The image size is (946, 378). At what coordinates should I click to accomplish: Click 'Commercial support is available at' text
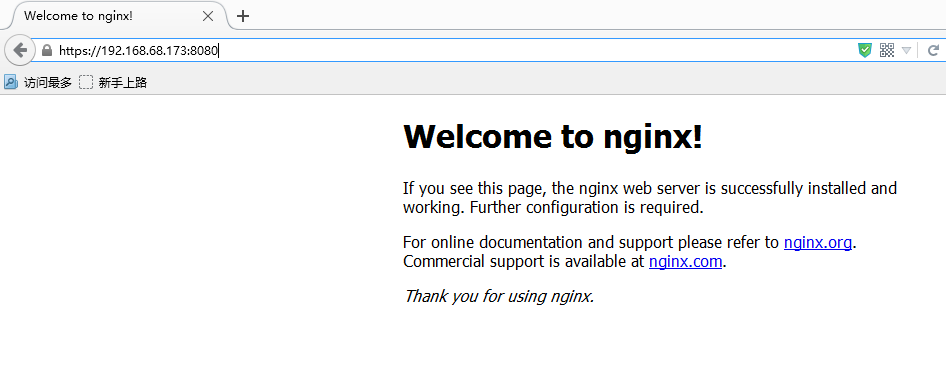(x=524, y=262)
